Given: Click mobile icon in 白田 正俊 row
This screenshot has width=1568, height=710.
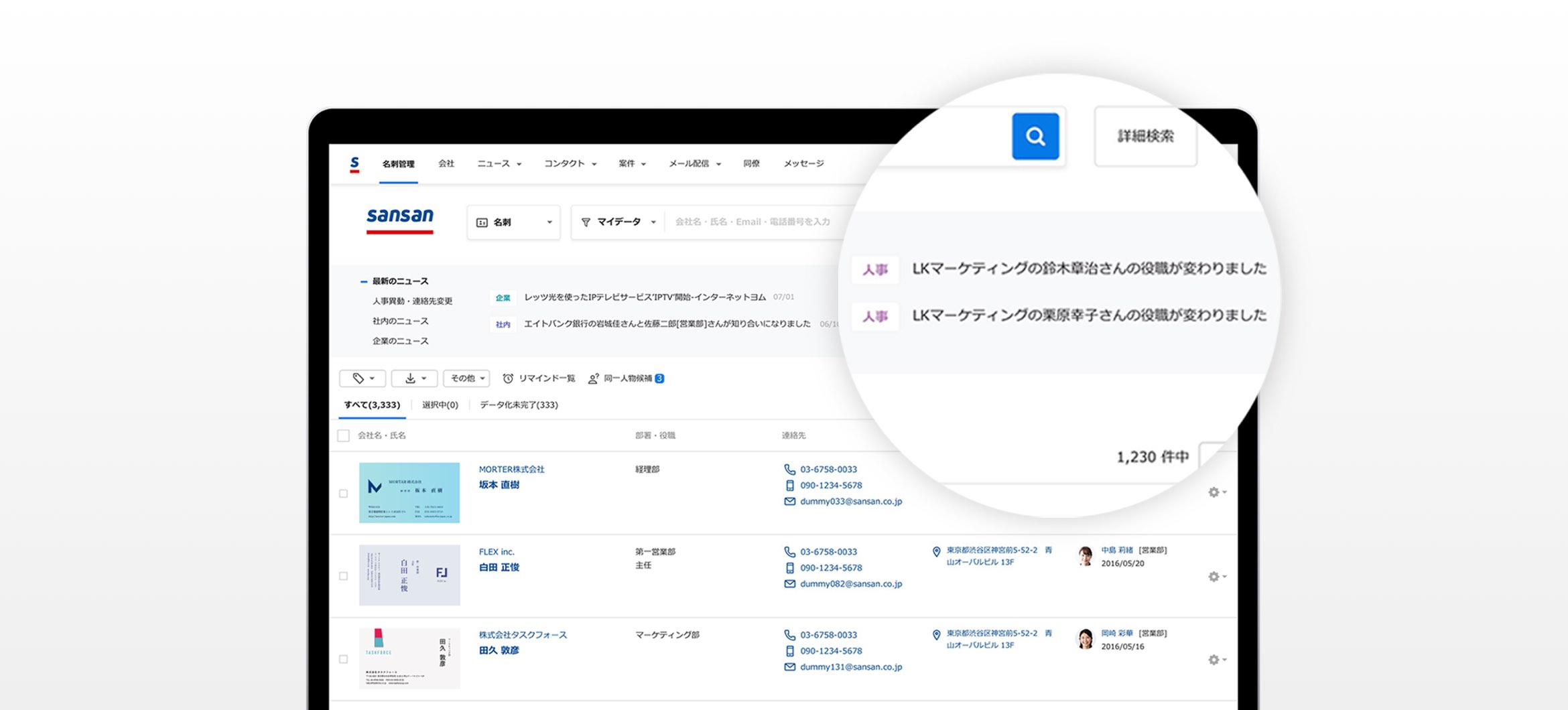Looking at the screenshot, I should pos(789,568).
